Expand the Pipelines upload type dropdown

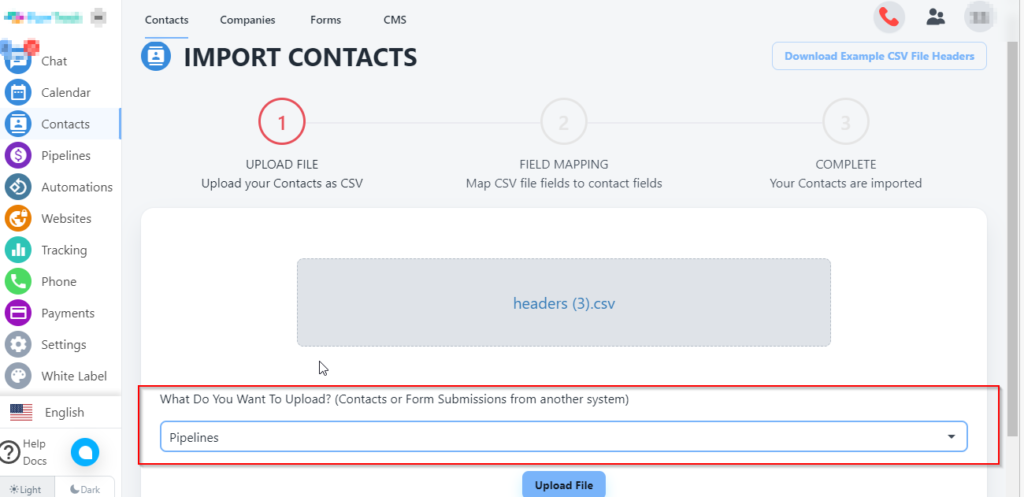(x=563, y=437)
